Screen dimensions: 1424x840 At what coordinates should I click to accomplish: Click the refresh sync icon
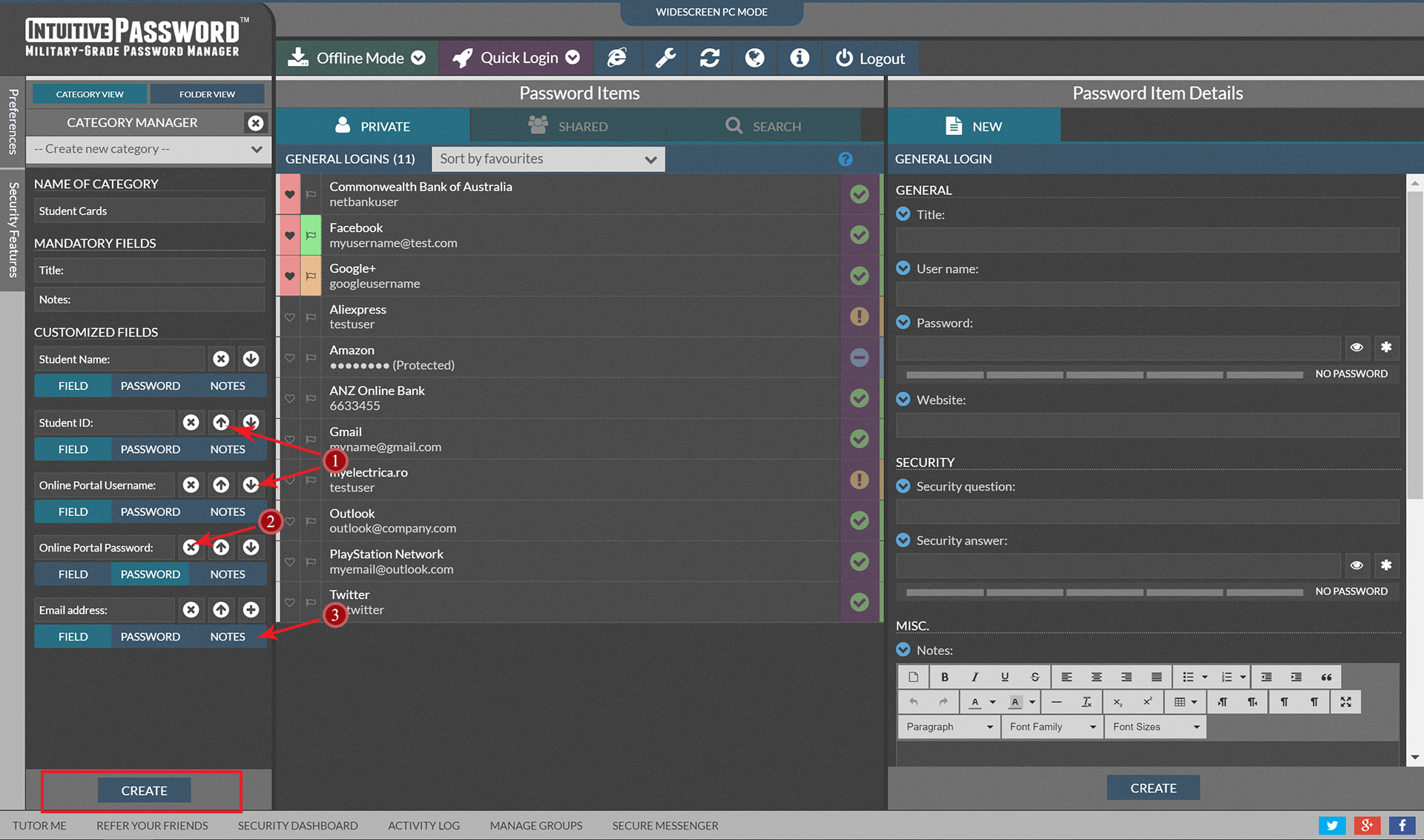click(710, 58)
